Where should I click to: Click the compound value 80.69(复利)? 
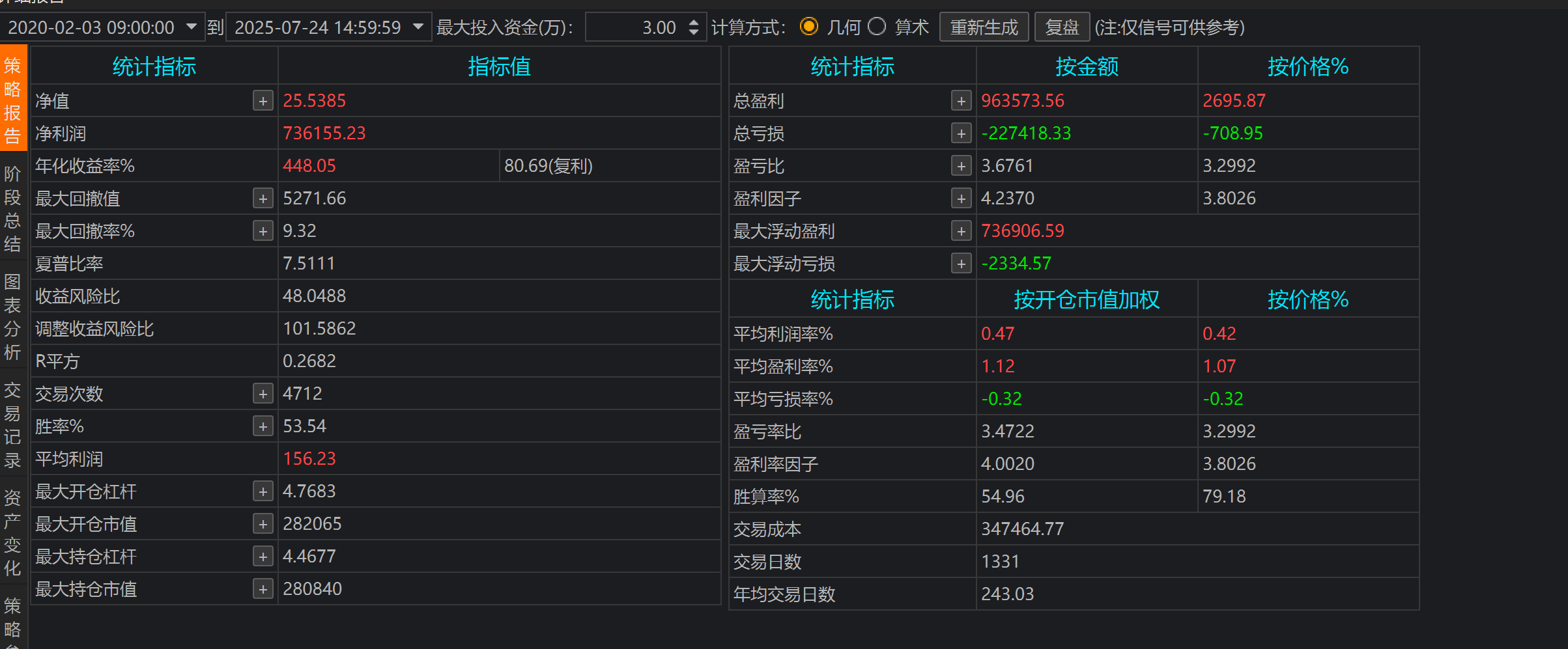549,166
